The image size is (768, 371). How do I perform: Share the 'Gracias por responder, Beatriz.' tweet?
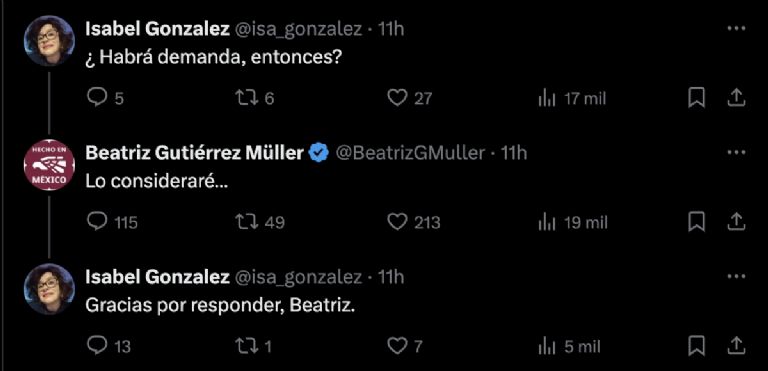click(736, 346)
